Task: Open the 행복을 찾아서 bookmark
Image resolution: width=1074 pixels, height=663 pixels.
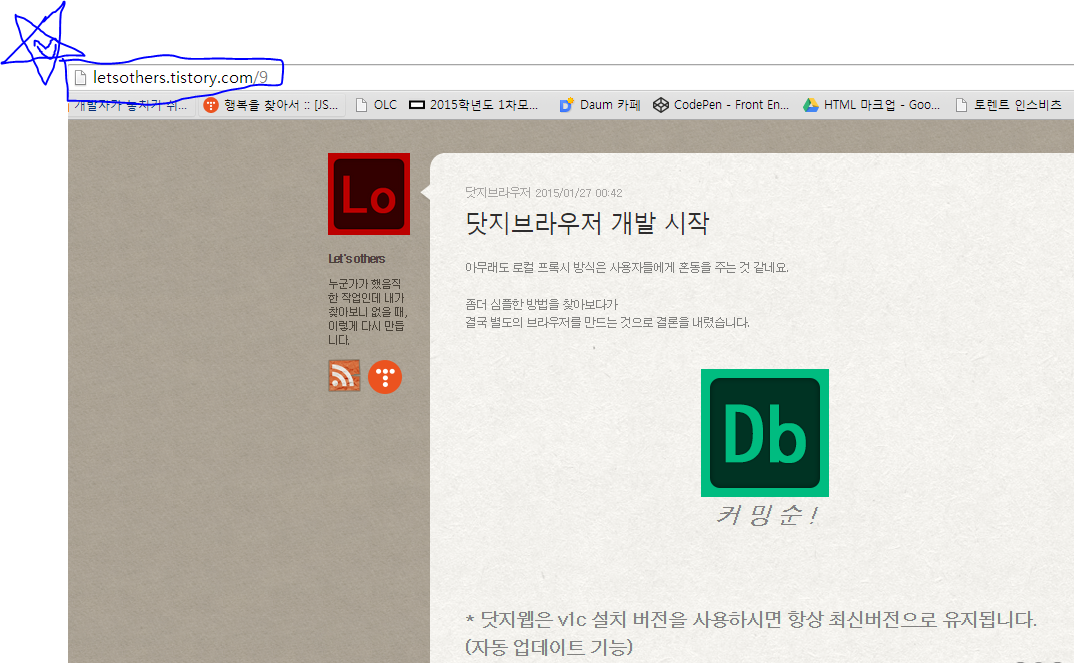Action: [271, 105]
